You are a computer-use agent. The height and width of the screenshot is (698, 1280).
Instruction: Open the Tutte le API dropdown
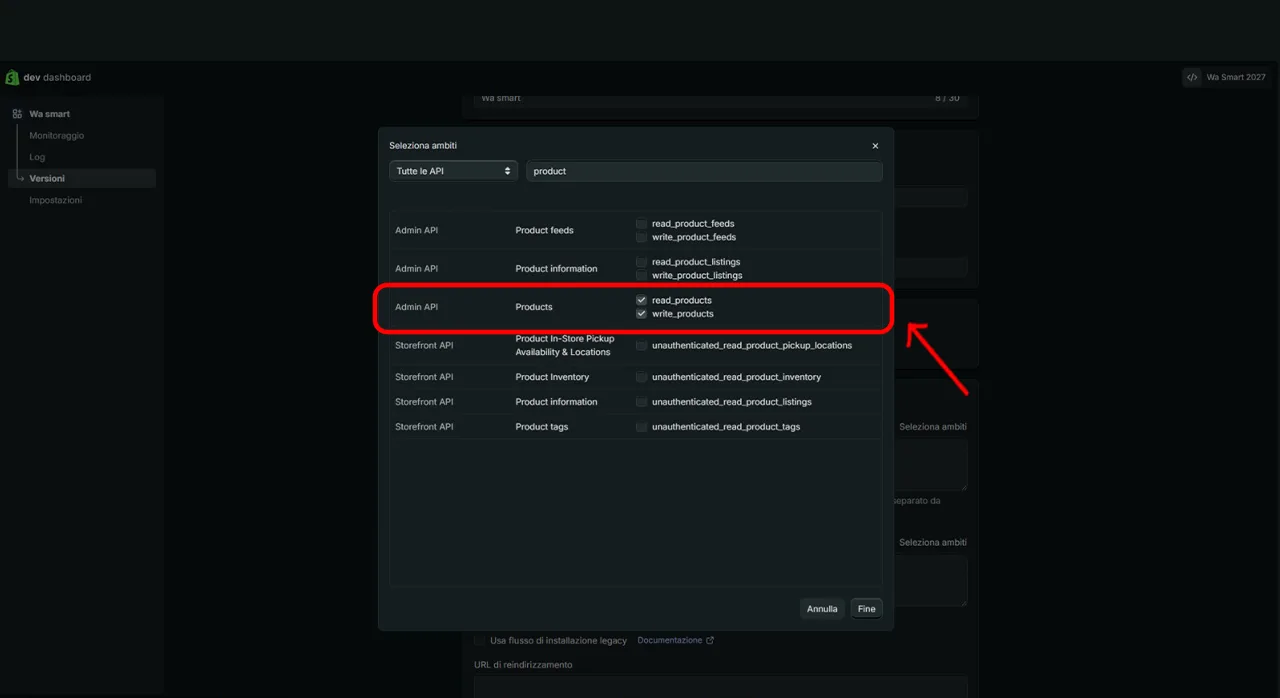click(x=453, y=171)
